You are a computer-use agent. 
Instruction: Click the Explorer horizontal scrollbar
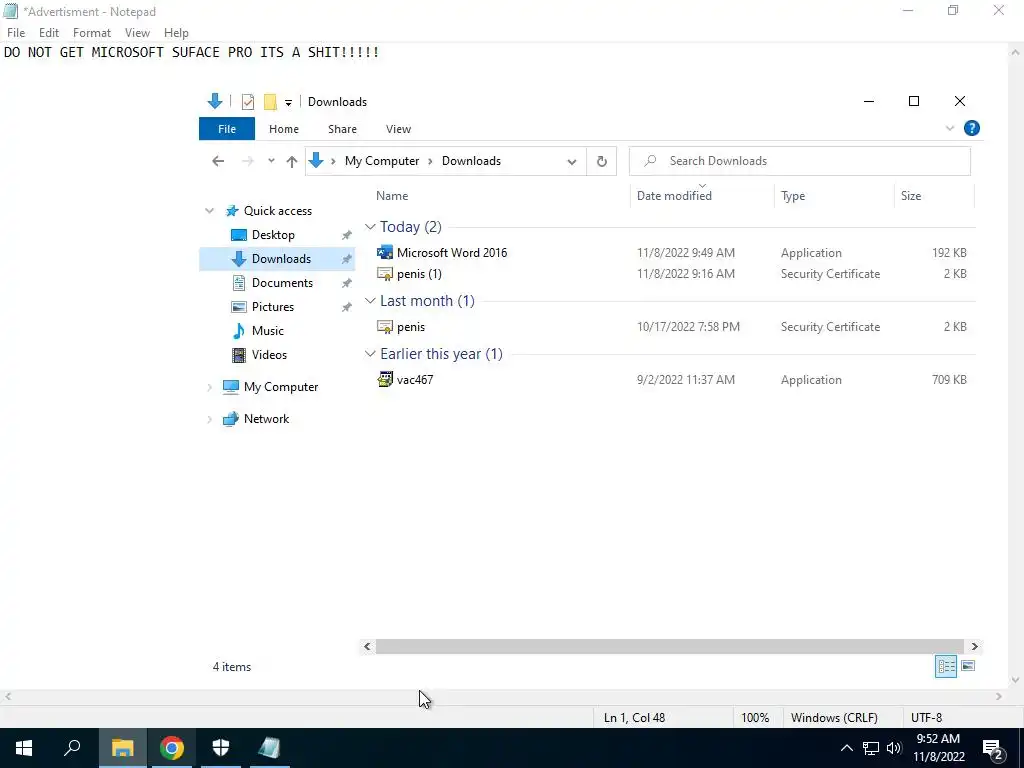pyautogui.click(x=669, y=647)
